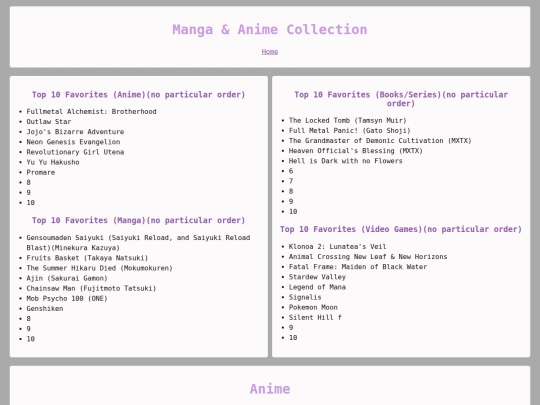Screen dimensions: 540x405
Task: Click Gensoumaden Saiyuki manga entry
Action: coord(138,243)
